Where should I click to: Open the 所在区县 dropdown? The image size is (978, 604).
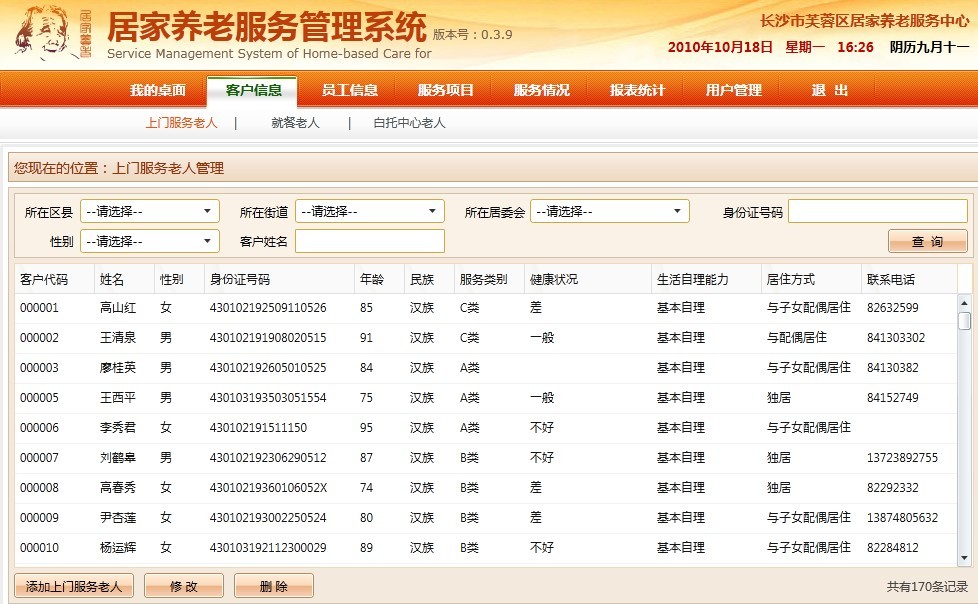(x=149, y=211)
